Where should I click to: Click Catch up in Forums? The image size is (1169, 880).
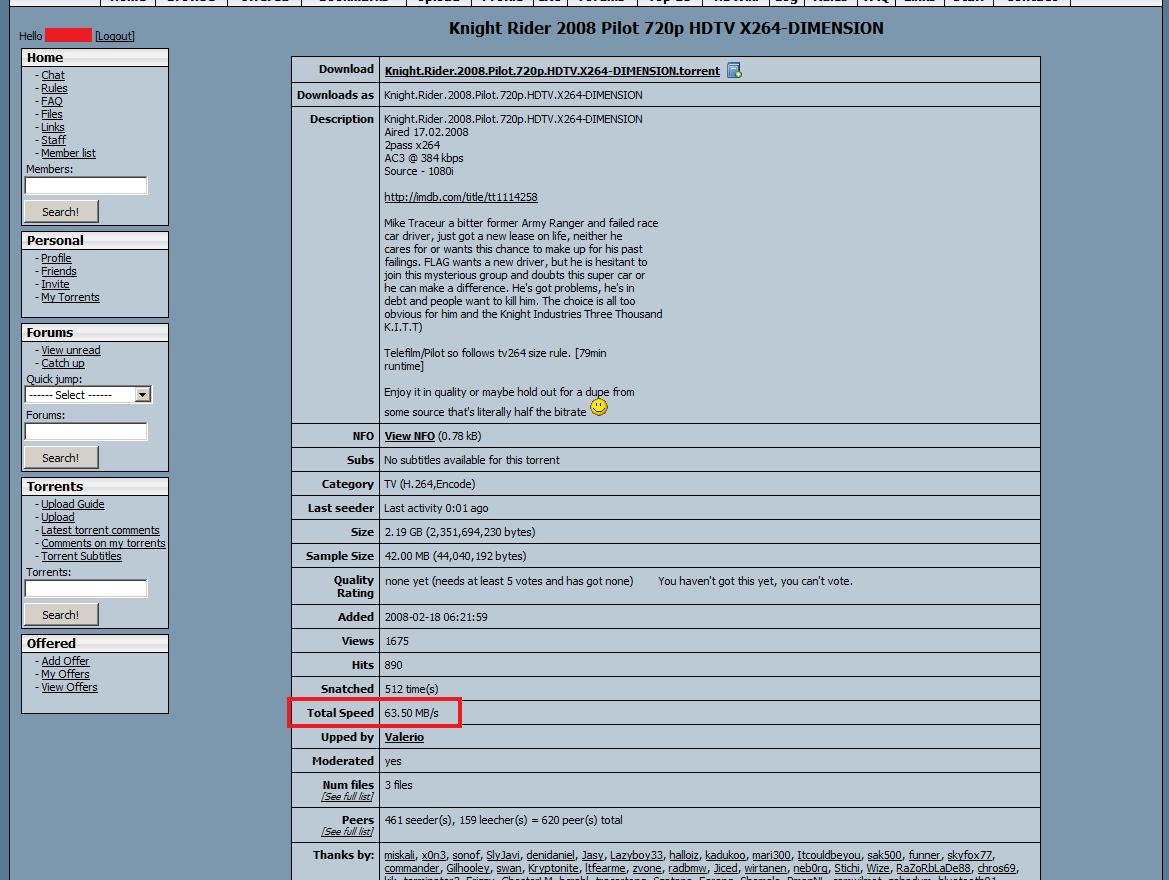(63, 363)
